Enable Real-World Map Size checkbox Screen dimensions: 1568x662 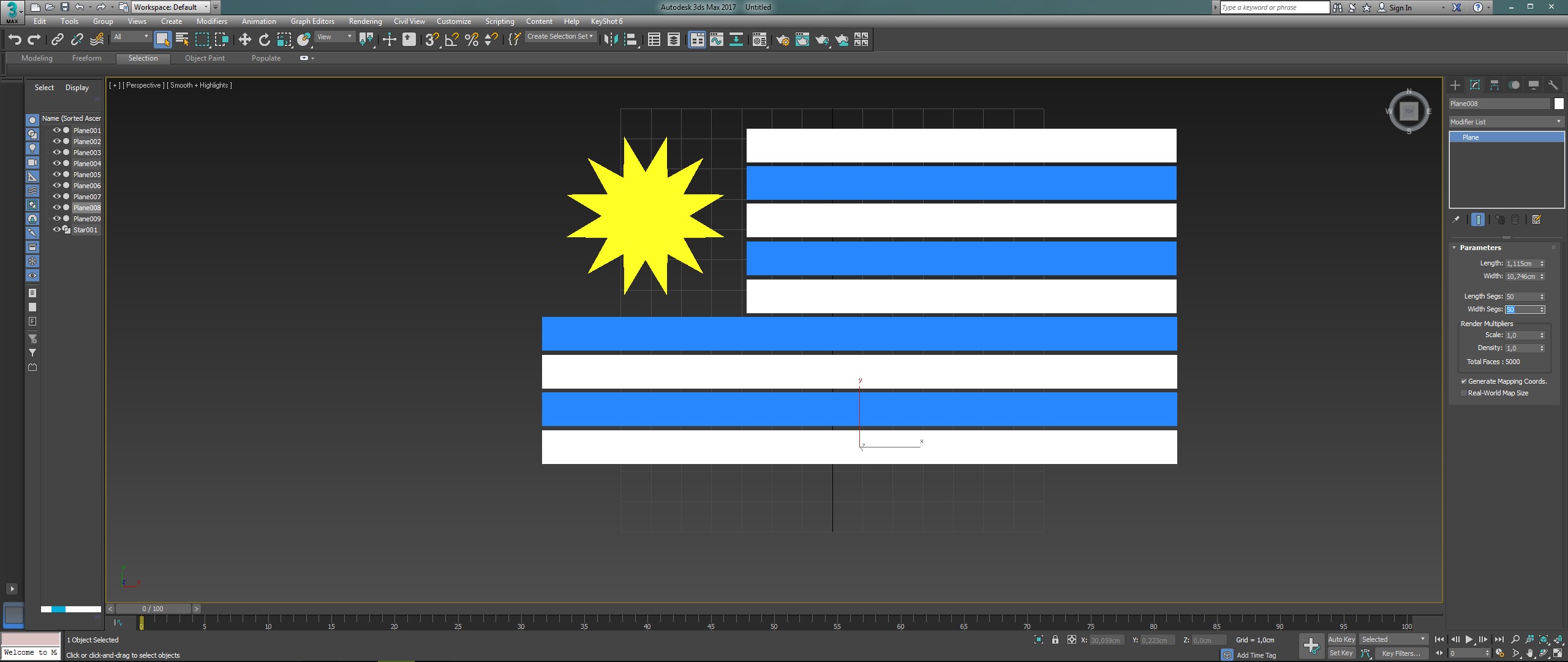tap(1464, 393)
